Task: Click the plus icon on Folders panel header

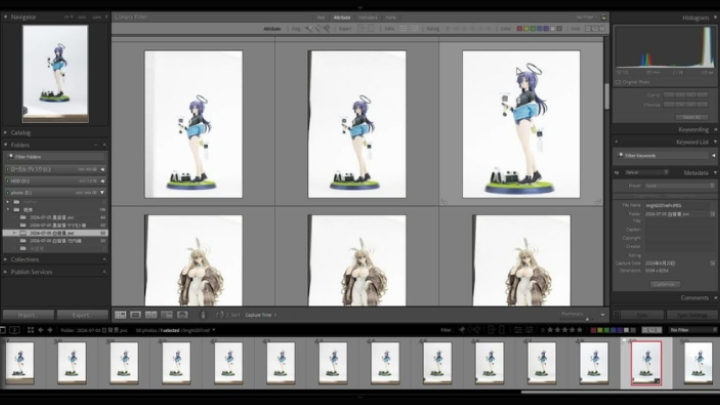Action: point(104,145)
